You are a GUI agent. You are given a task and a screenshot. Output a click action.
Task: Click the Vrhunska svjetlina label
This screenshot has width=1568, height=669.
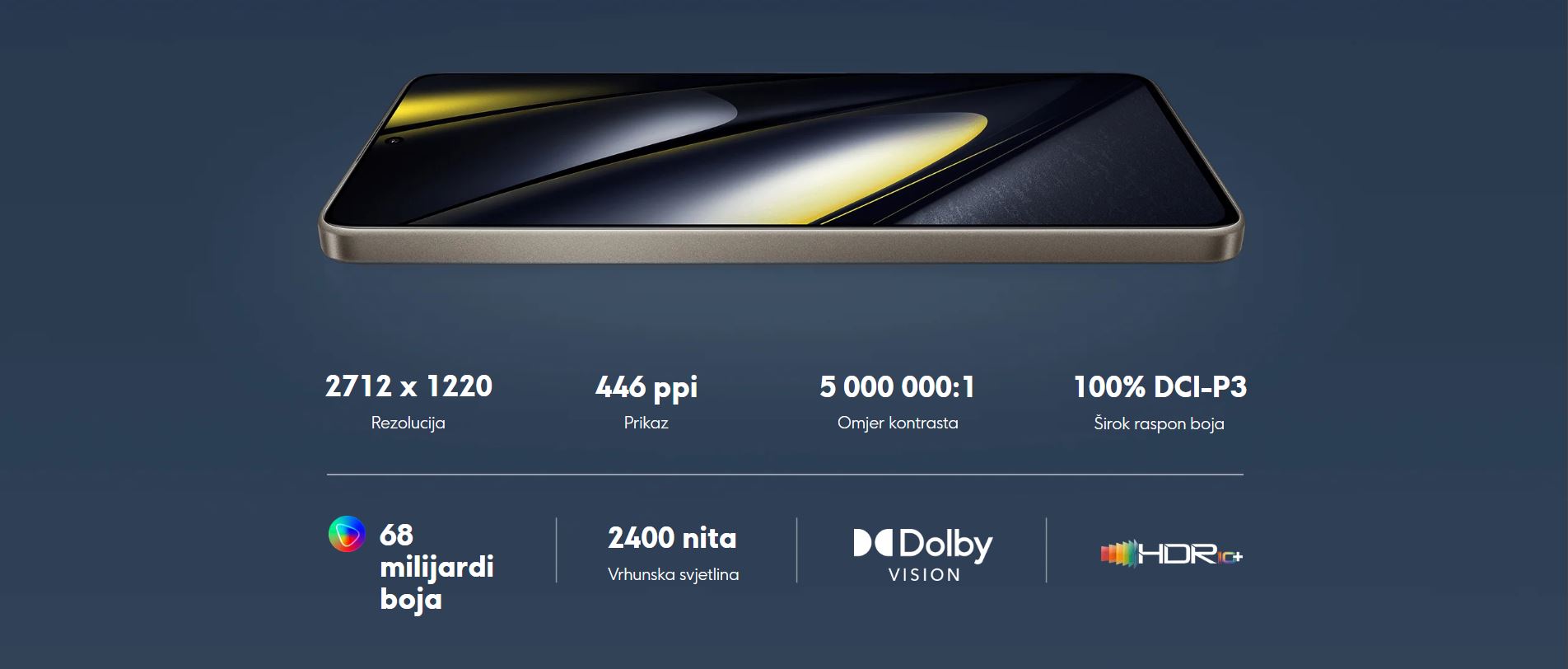[673, 574]
